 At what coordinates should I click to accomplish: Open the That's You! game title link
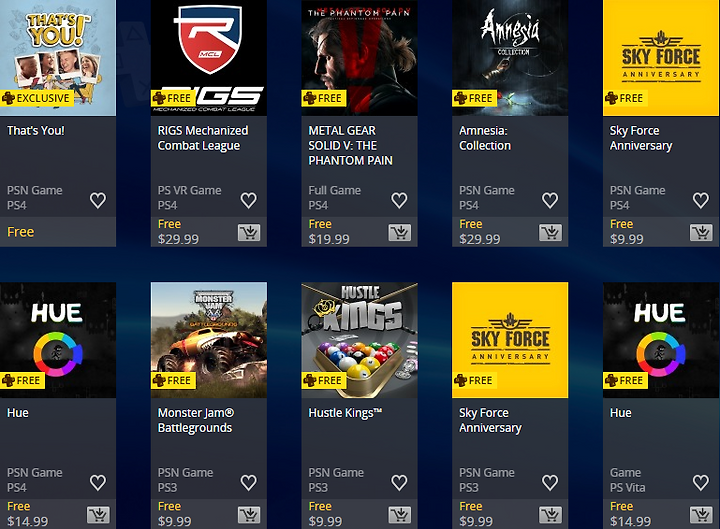coord(36,131)
